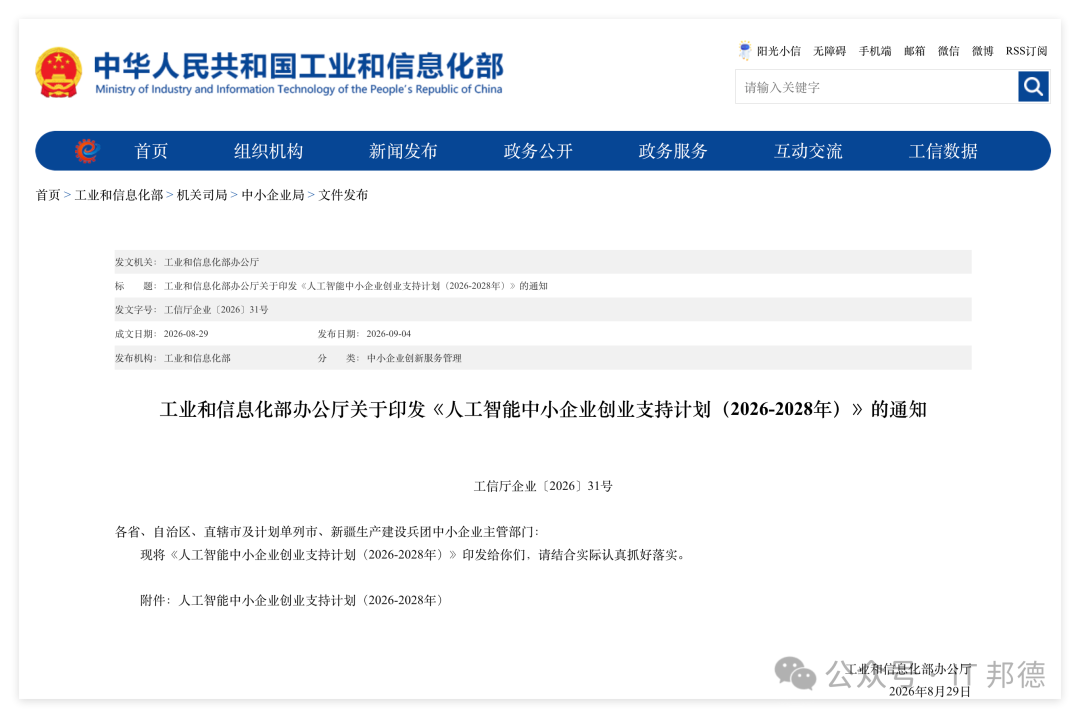Click the 工信厅企业〔2026〕31号 value in info table
Screen dimensions: 1080x718
(x=216, y=309)
